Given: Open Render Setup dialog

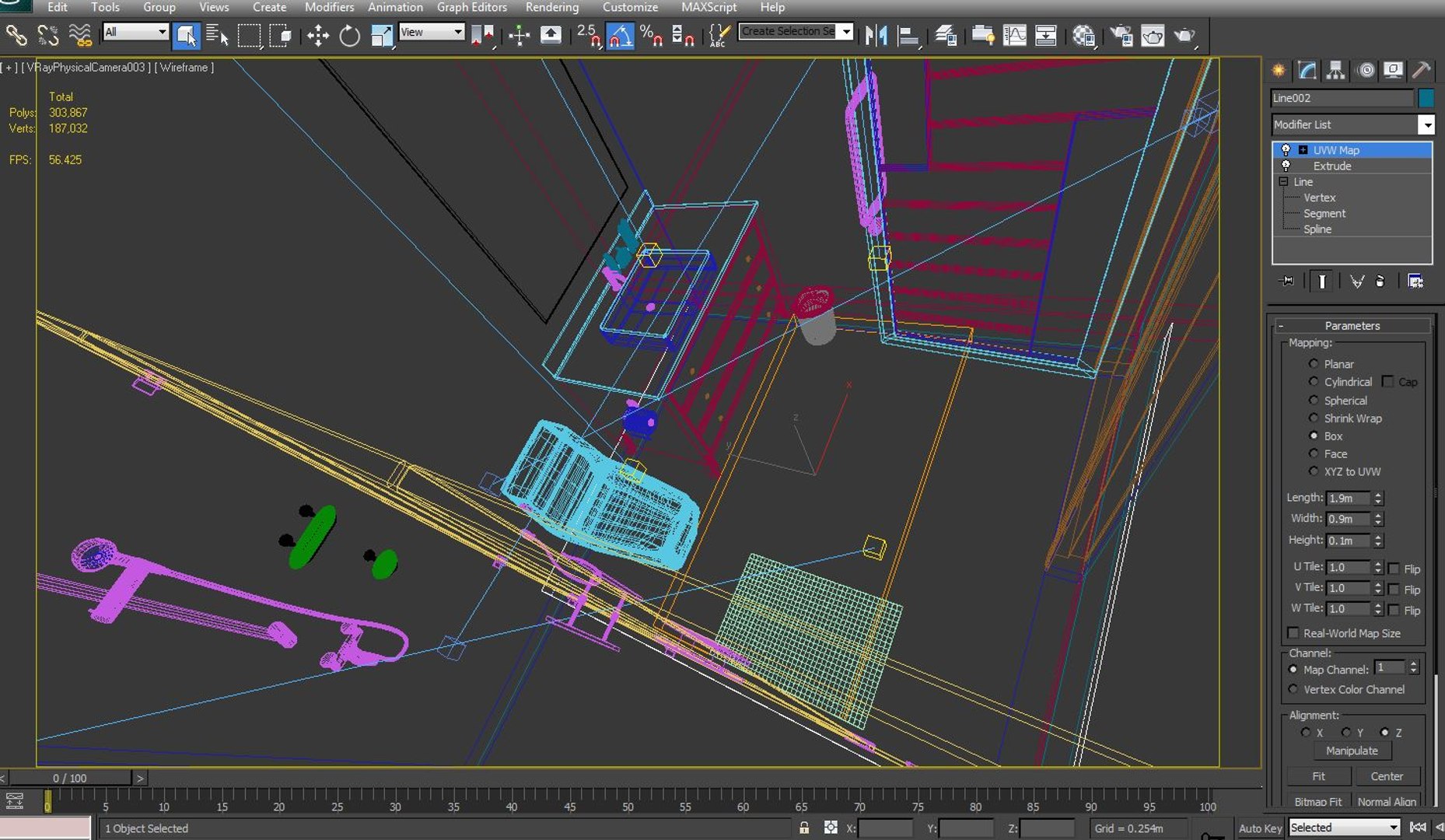Looking at the screenshot, I should (1121, 36).
